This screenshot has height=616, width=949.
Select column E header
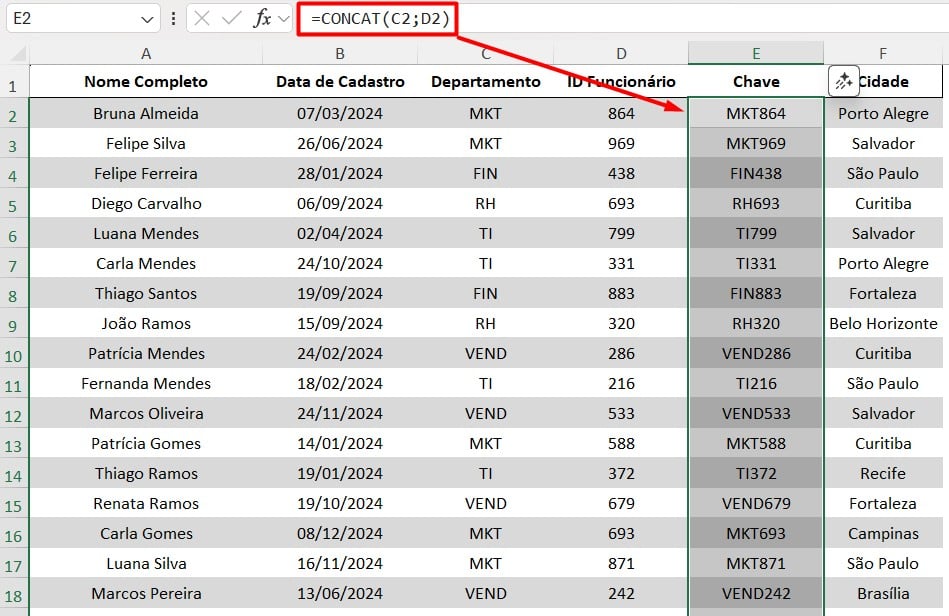point(756,54)
